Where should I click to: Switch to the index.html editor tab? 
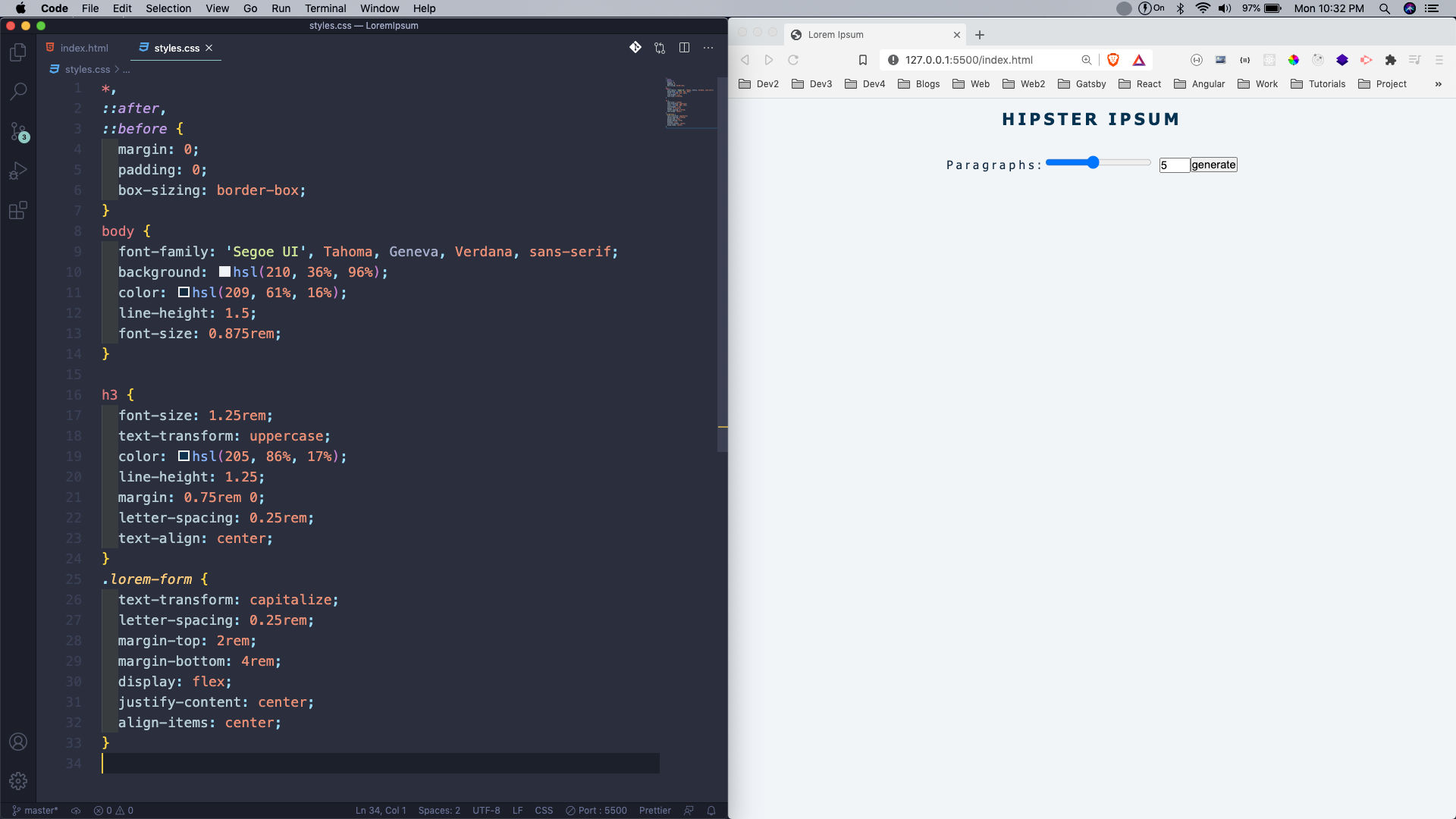(x=83, y=48)
